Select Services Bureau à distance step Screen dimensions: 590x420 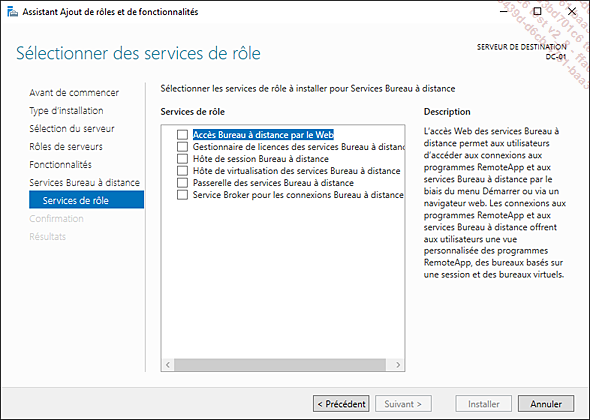85,183
